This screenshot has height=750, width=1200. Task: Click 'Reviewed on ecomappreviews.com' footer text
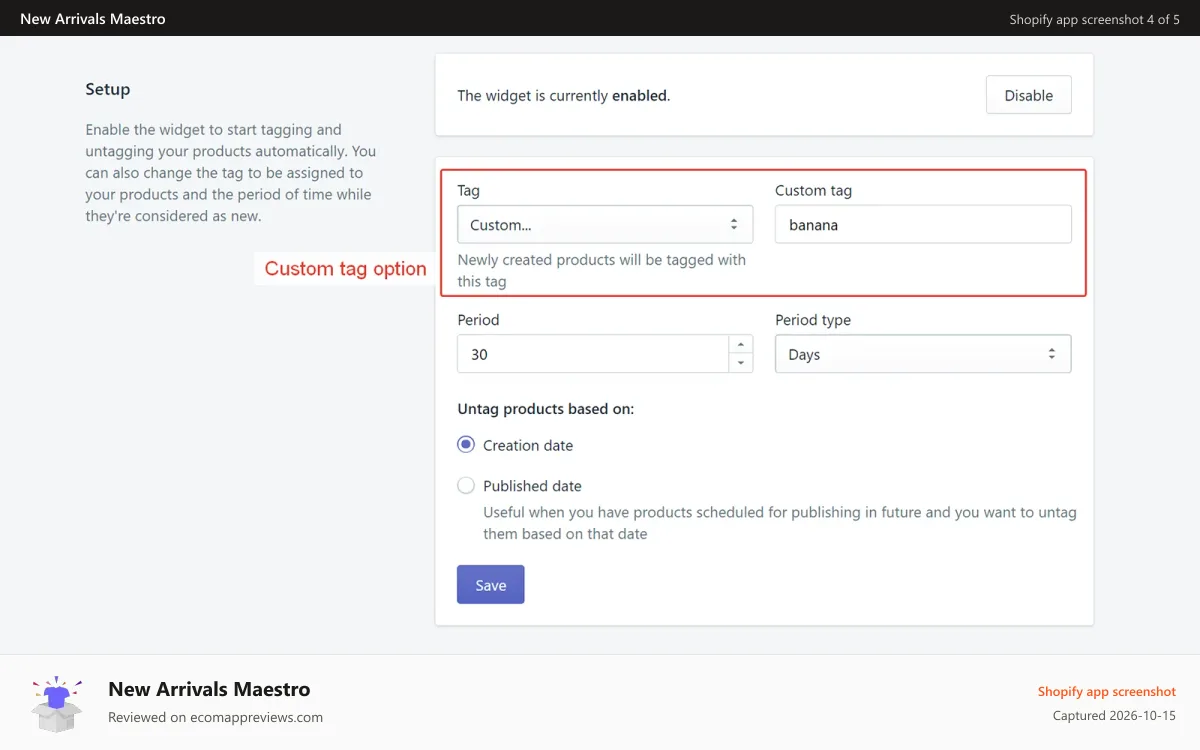click(215, 717)
